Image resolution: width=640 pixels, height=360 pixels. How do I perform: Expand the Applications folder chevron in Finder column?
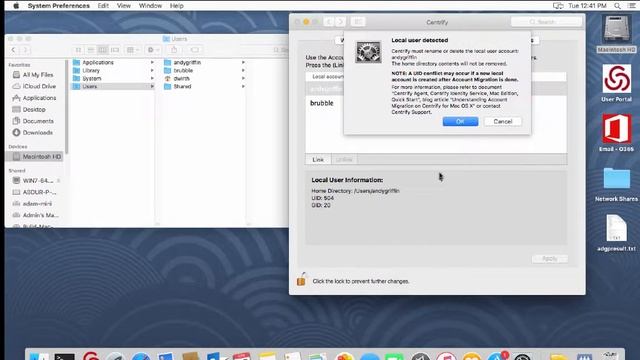[x=152, y=62]
